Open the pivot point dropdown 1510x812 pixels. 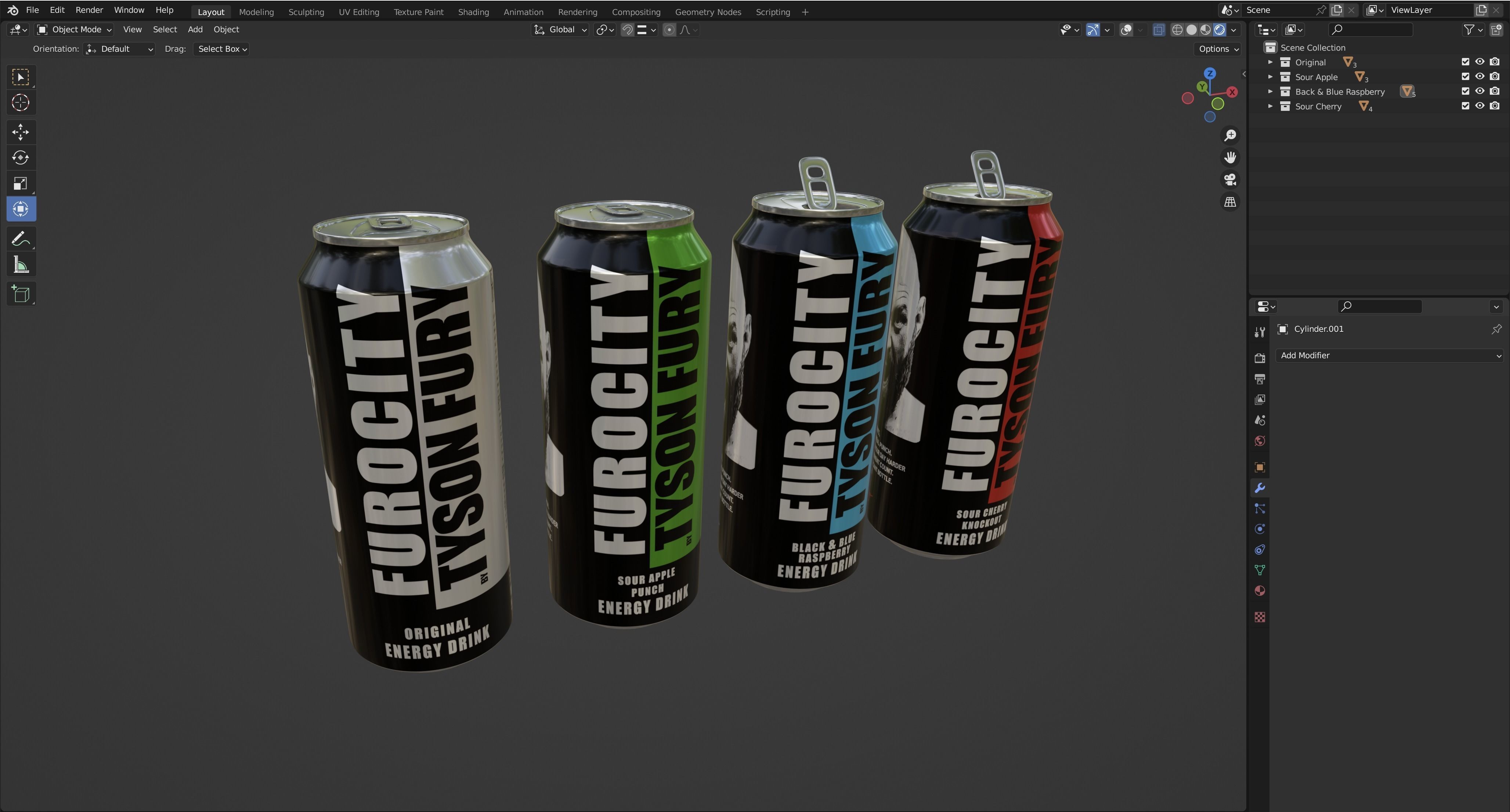(604, 30)
